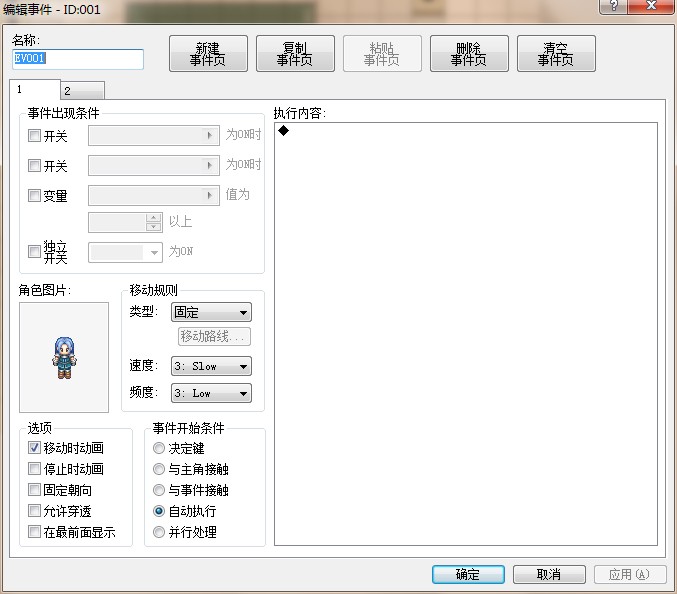Open the 频度 dropdown showing 3: Low
The width and height of the screenshot is (677, 594).
tap(212, 393)
